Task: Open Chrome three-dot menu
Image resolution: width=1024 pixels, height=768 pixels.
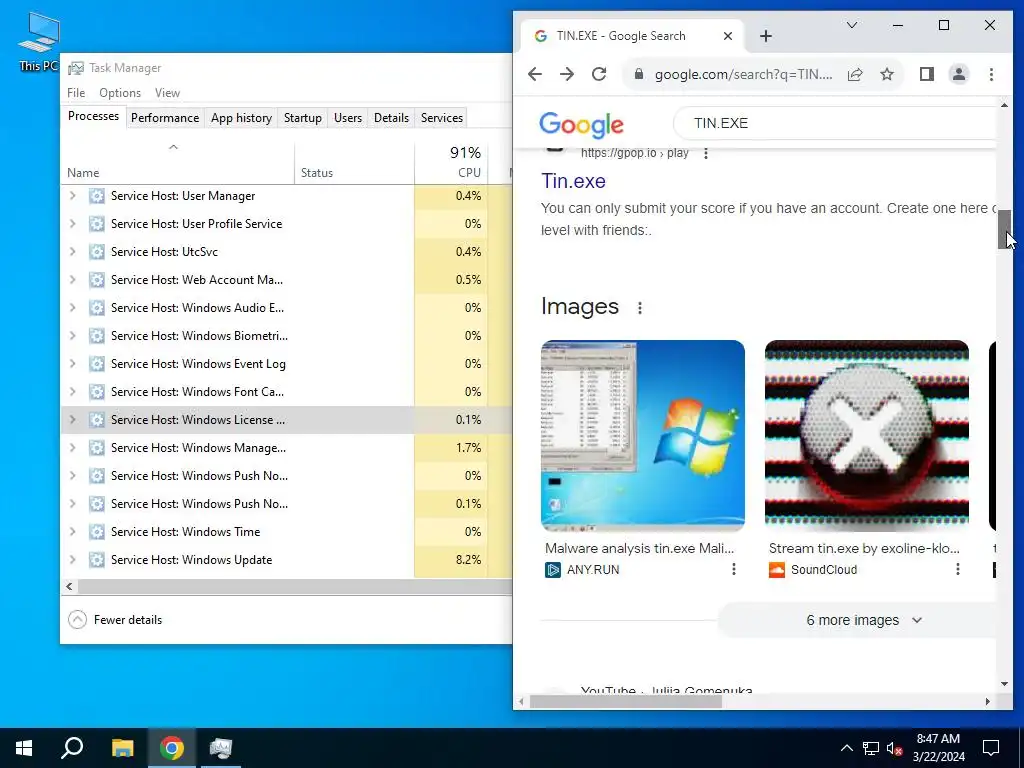Action: pyautogui.click(x=991, y=74)
